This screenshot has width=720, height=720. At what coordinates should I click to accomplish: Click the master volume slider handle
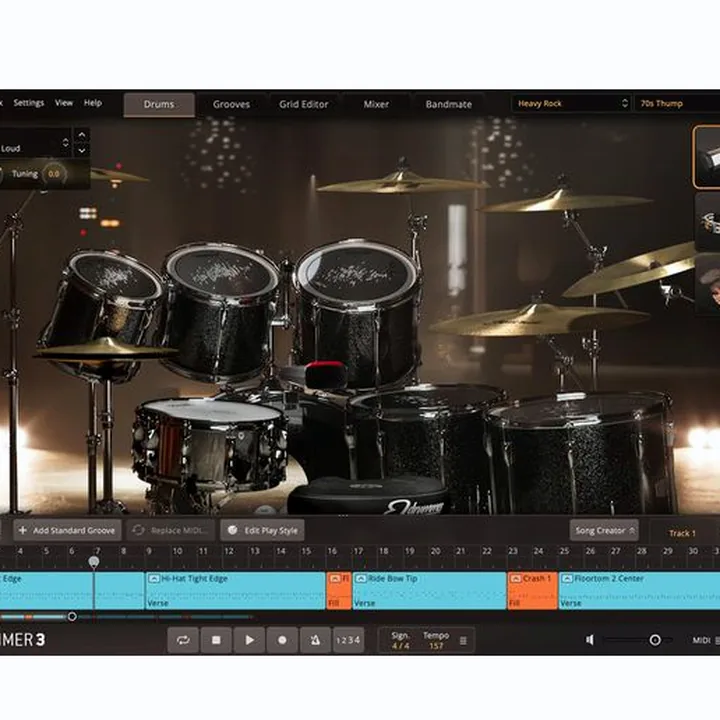pyautogui.click(x=655, y=640)
